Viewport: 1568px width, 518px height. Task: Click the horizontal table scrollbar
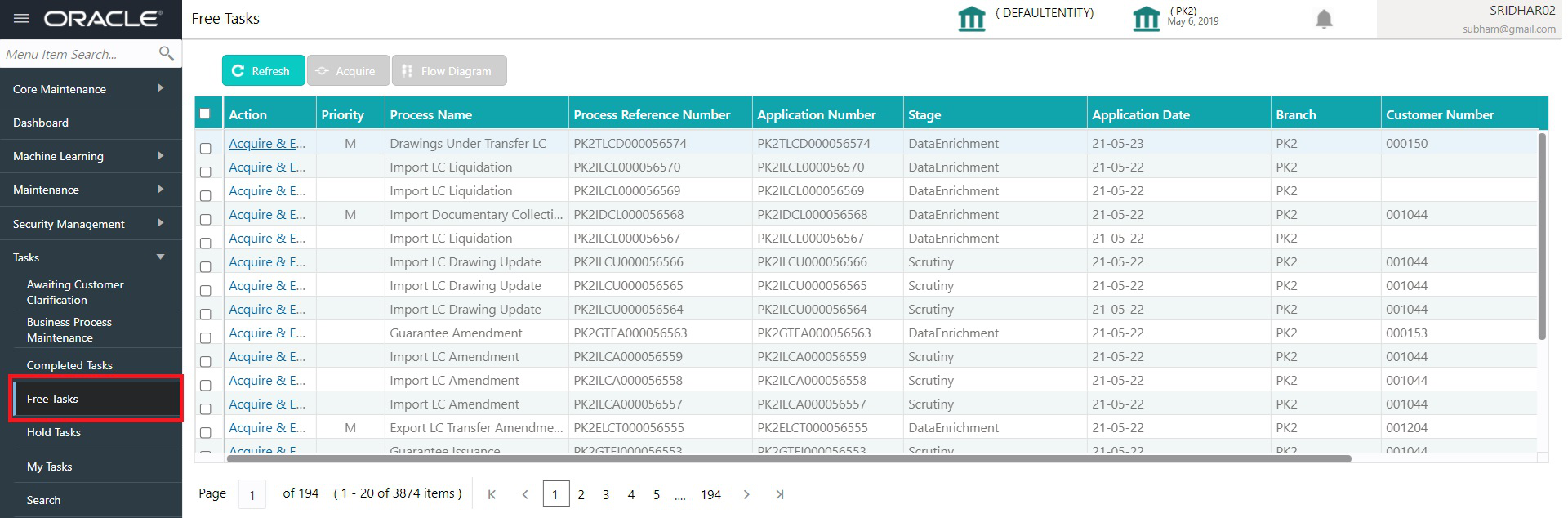point(789,458)
